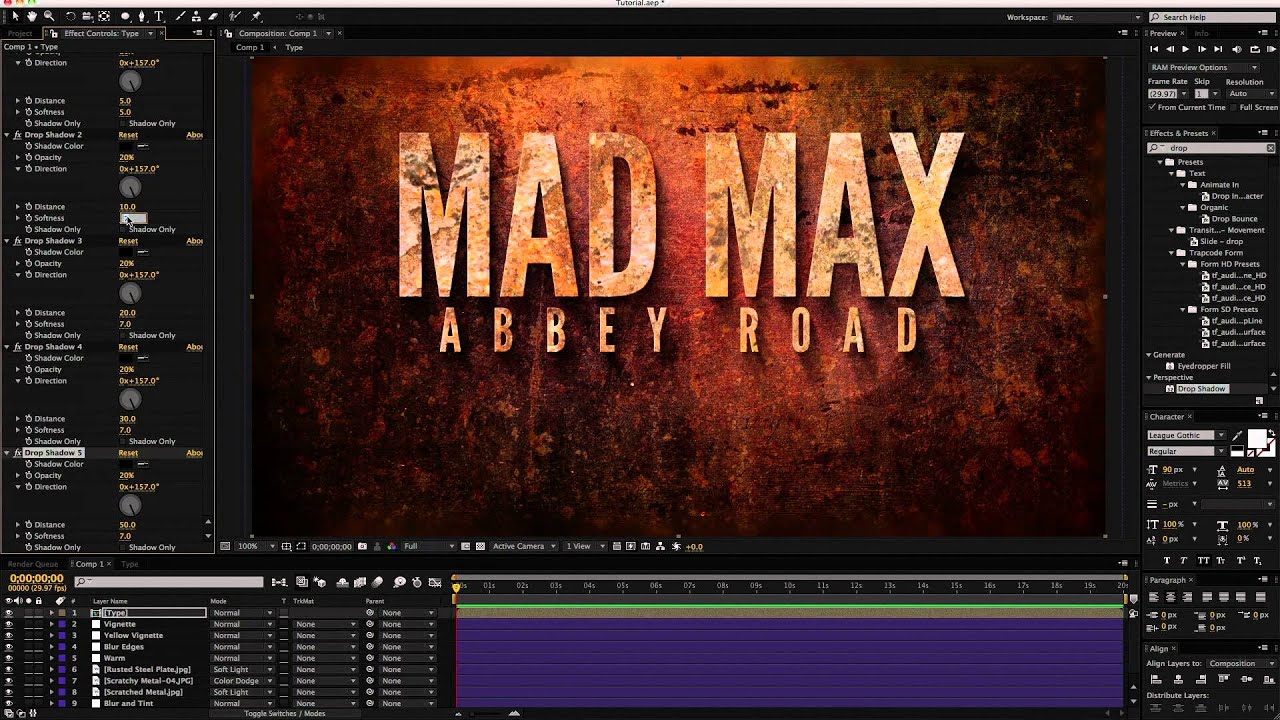Select the Puppet Pin tool
Image resolution: width=1280 pixels, height=720 pixels.
click(256, 16)
